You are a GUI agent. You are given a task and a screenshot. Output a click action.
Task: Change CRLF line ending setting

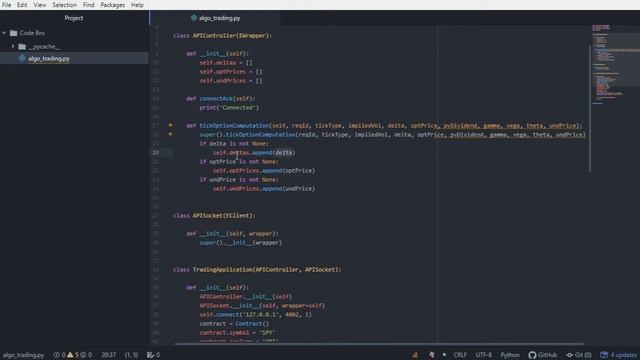(x=460, y=355)
